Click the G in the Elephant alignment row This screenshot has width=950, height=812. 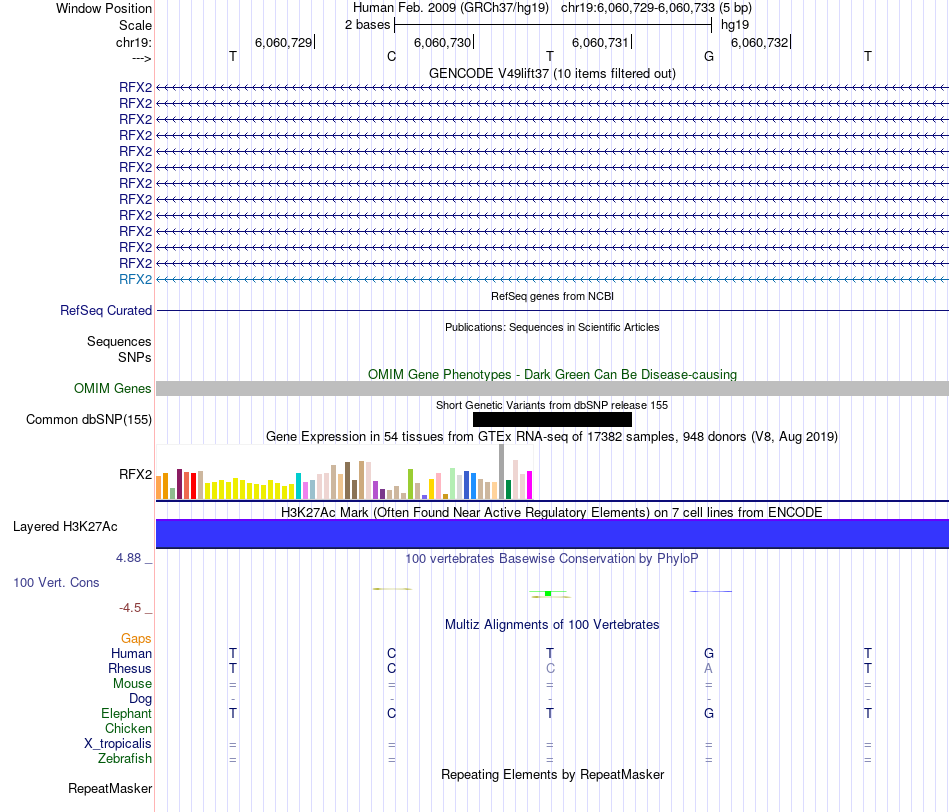click(709, 713)
